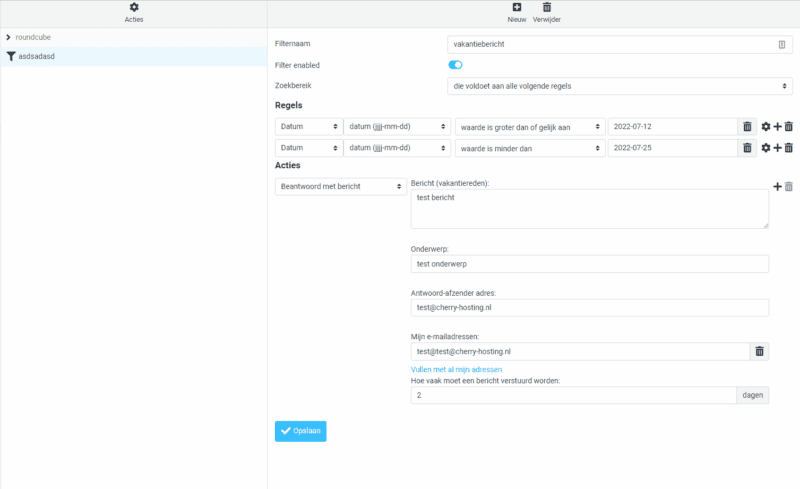This screenshot has width=800, height=489.
Task: Click icon inside the Filternaam field
Action: 782,45
